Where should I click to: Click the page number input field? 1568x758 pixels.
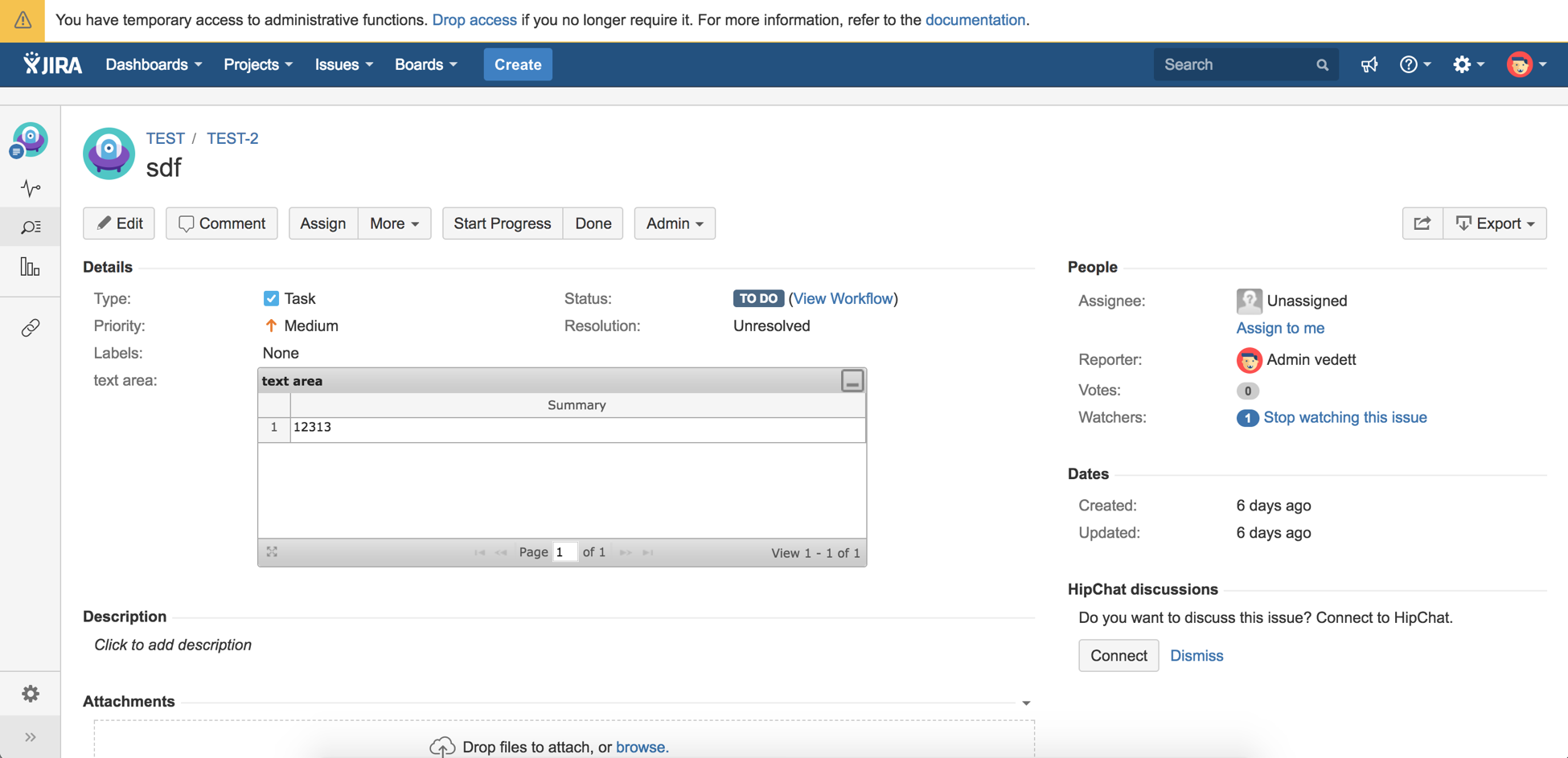pos(564,552)
